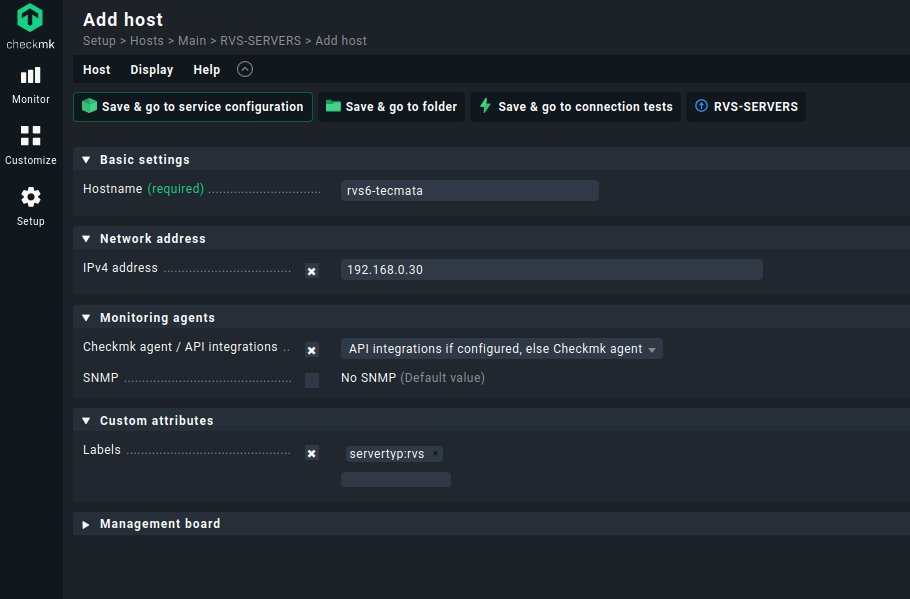Screen dimensions: 910x599
Task: Go up to the RVS-SERVERS folder
Action: 745,107
